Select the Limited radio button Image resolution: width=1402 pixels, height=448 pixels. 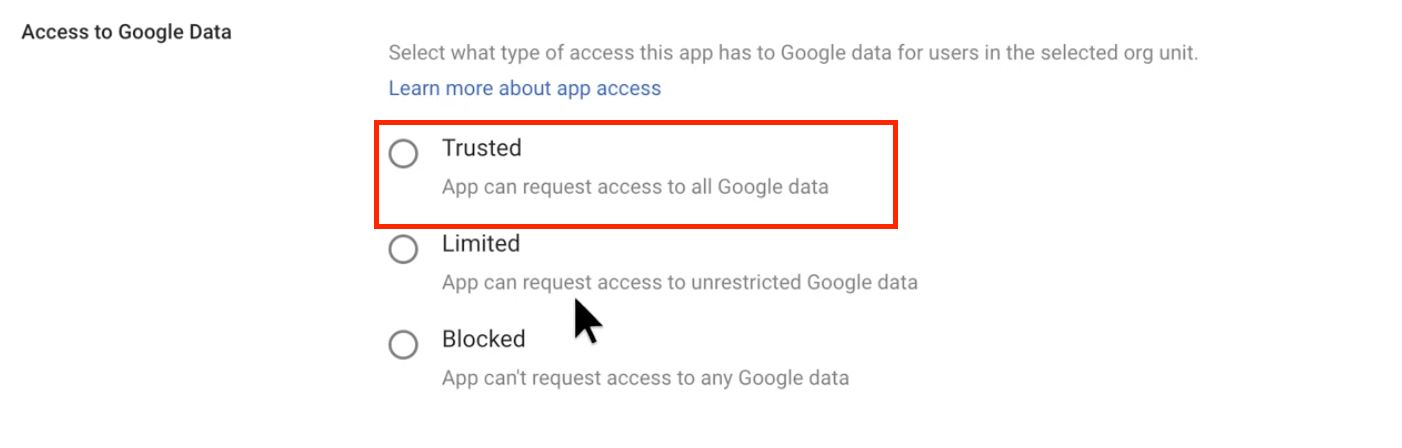tap(403, 249)
